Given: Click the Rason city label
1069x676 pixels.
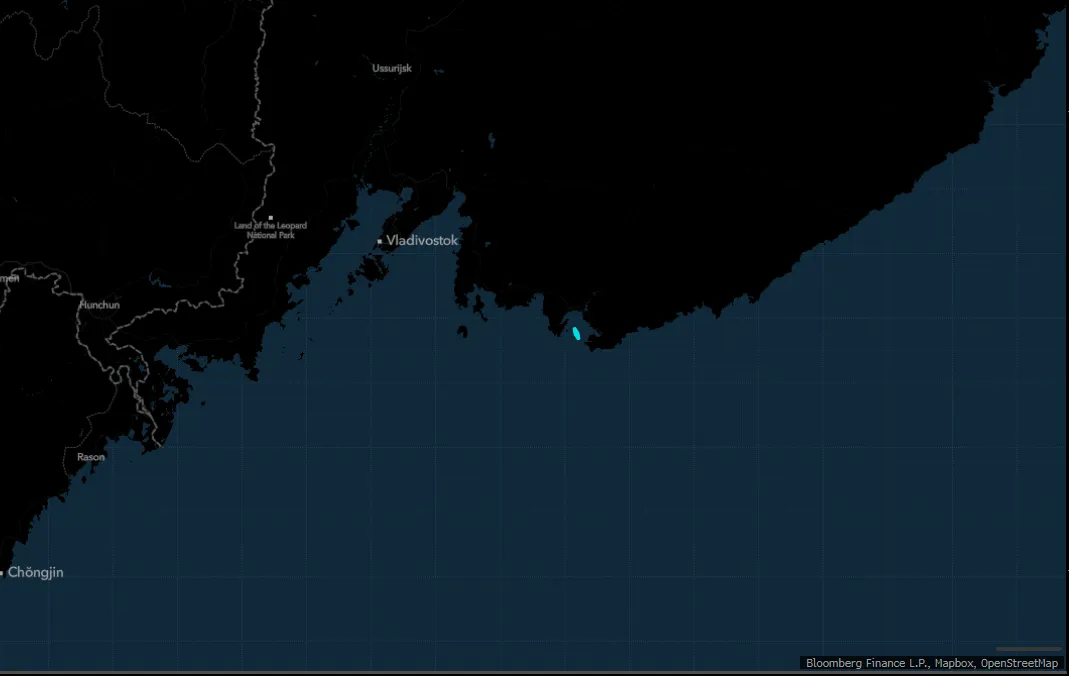Looking at the screenshot, I should pos(91,457).
